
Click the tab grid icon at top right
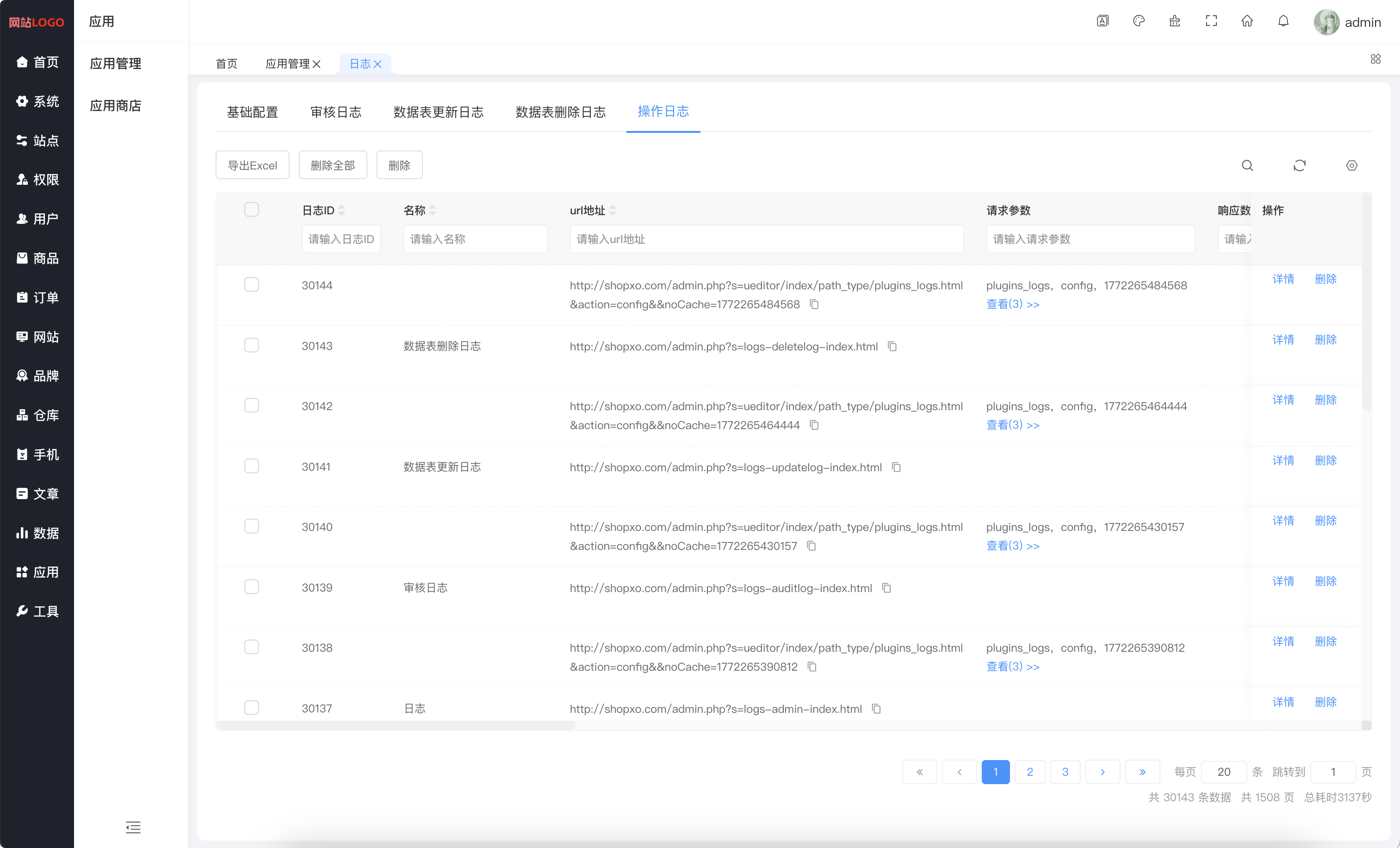tap(1375, 59)
